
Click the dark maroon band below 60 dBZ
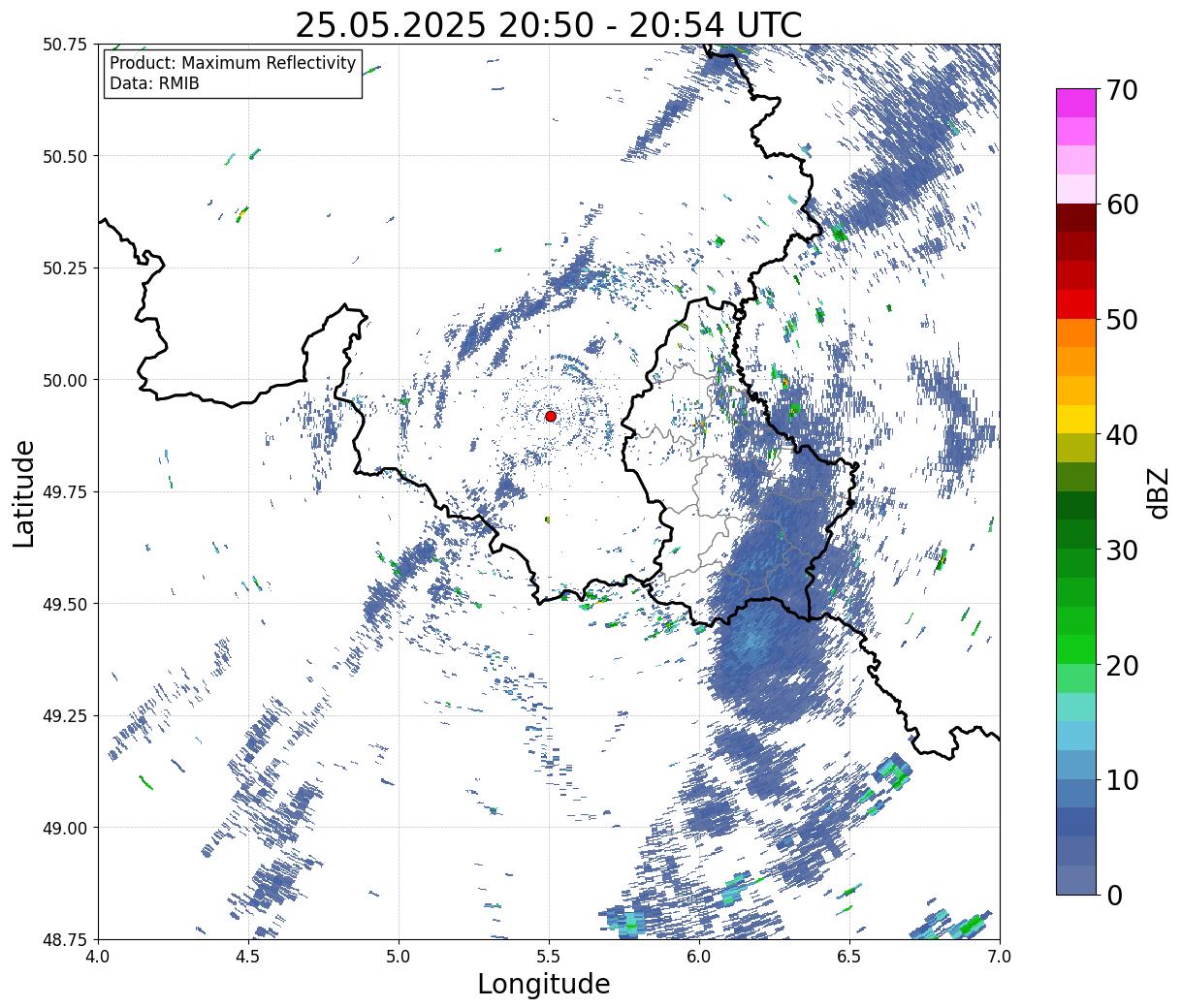point(1076,217)
